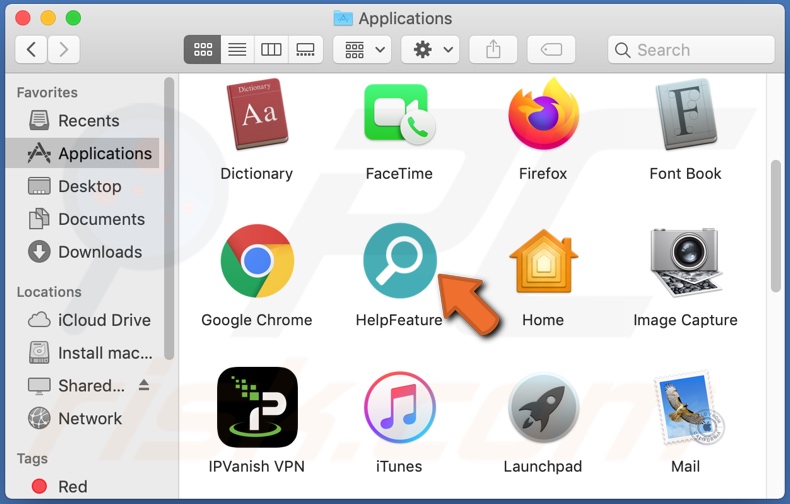Select the IPVanish VPN app icon
The height and width of the screenshot is (504, 790).
[x=257, y=407]
